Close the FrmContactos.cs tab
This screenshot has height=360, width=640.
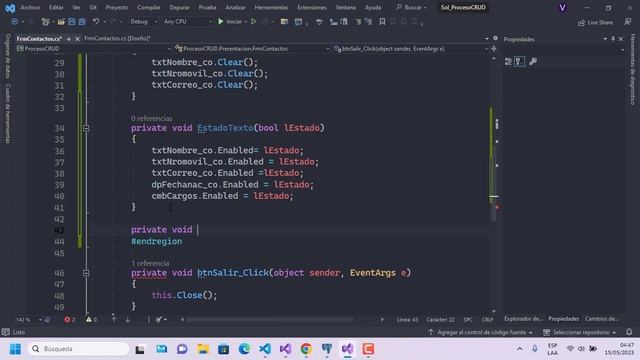pyautogui.click(x=77, y=39)
